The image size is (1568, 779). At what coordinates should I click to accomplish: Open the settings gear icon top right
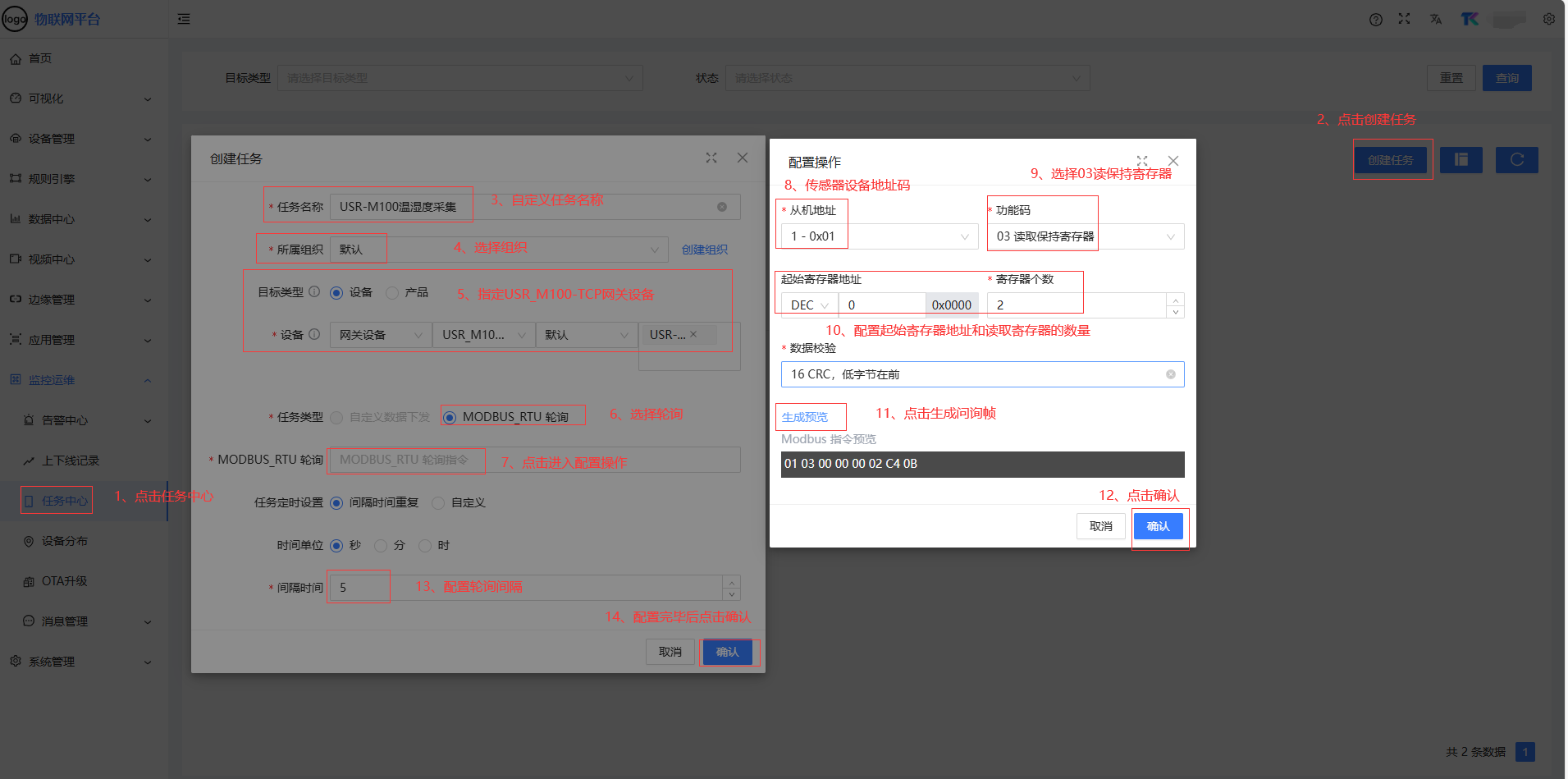[1548, 19]
